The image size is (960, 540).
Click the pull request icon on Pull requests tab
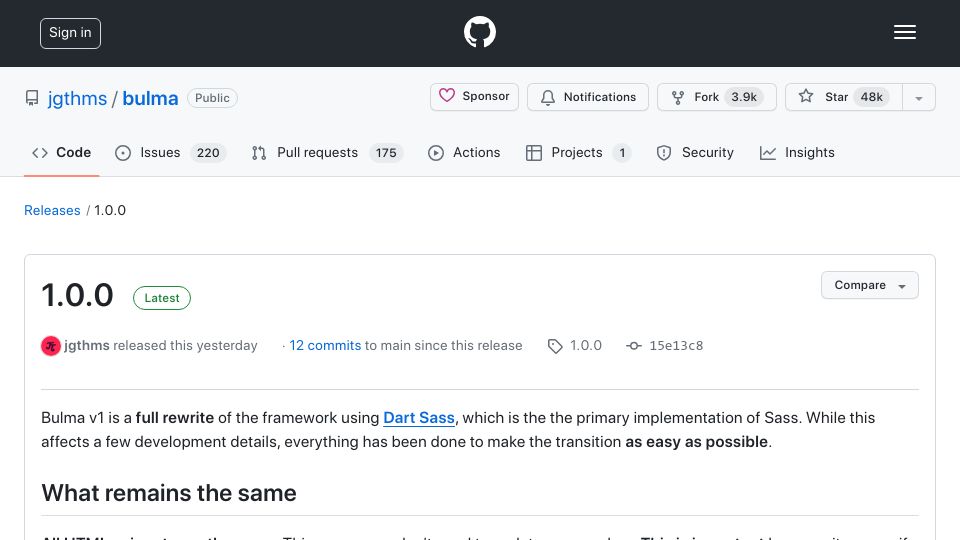[259, 153]
